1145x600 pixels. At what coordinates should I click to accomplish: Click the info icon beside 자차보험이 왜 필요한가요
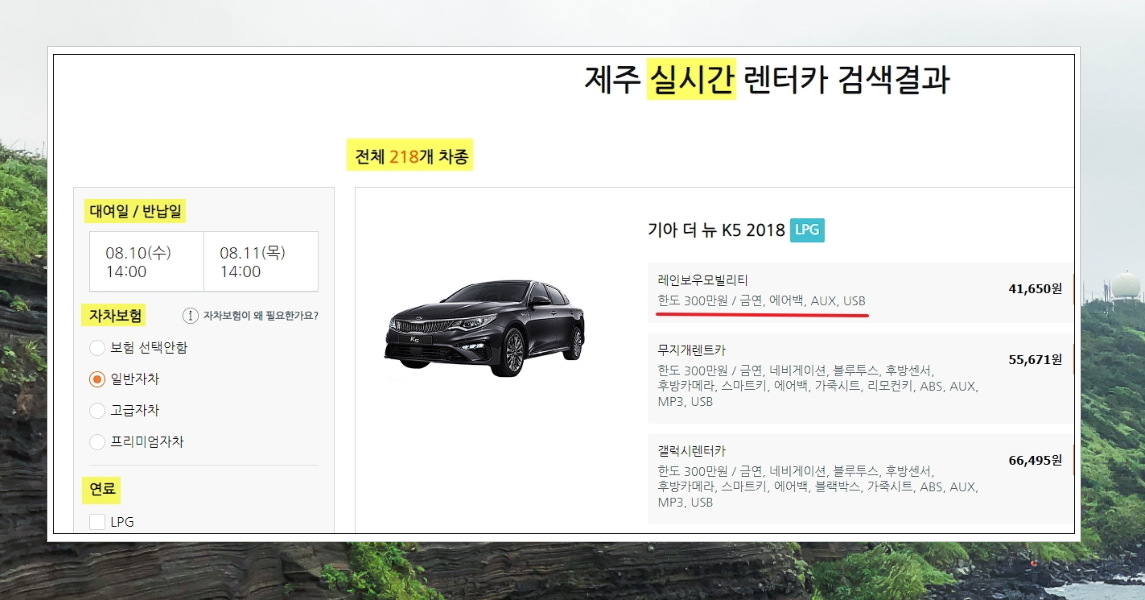click(x=190, y=316)
